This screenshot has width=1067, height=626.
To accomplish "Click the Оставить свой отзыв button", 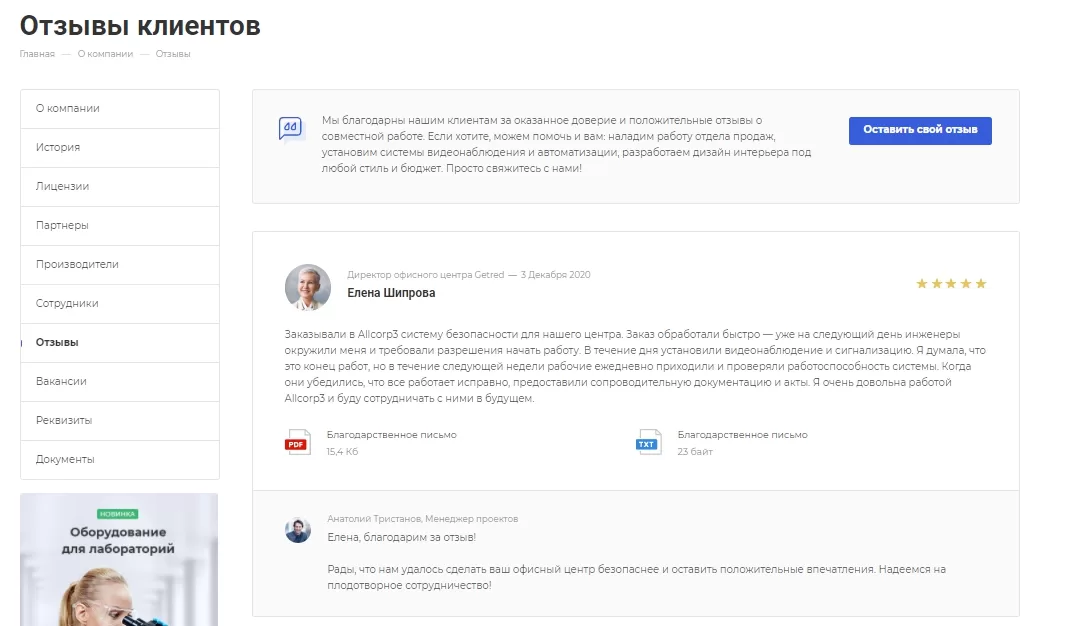I will [x=920, y=130].
